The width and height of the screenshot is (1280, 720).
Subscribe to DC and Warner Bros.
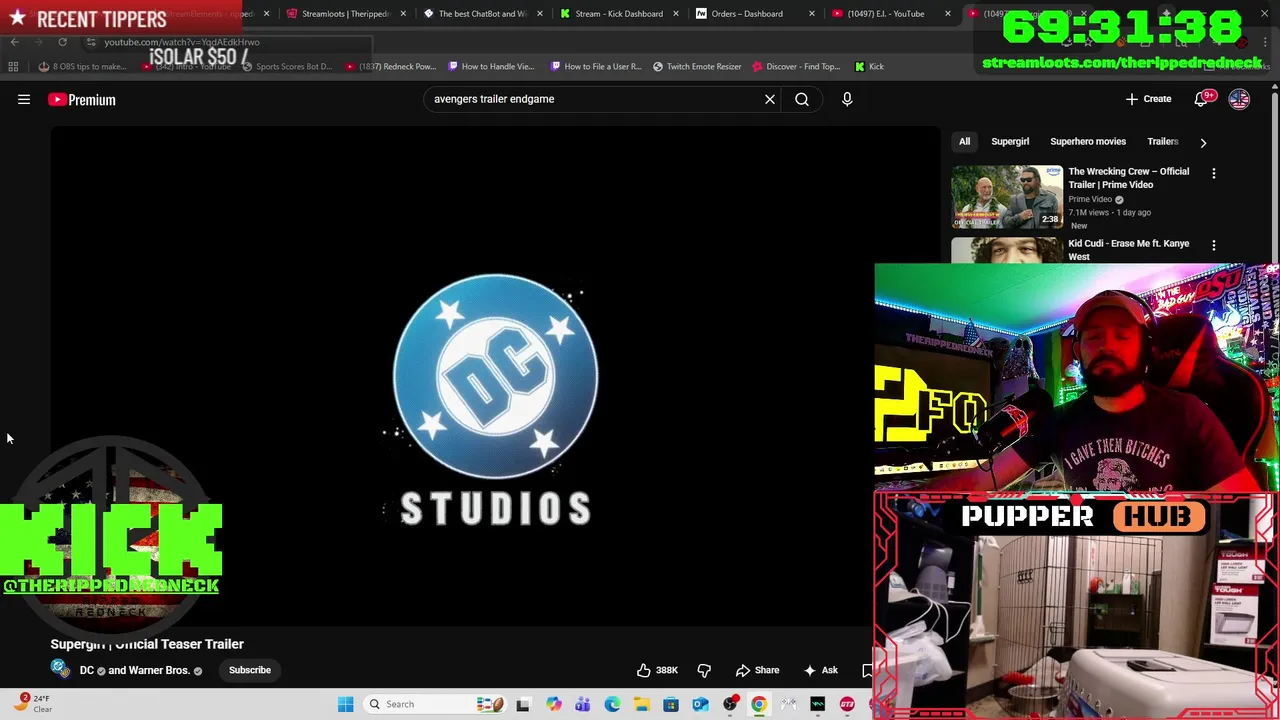(250, 670)
